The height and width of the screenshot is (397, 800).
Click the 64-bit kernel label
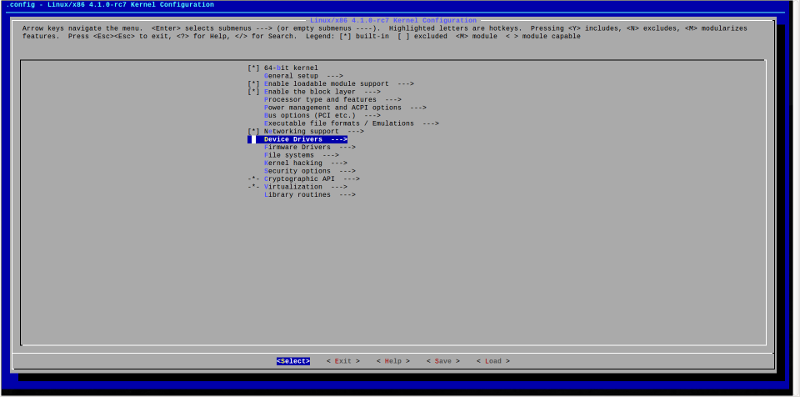pyautogui.click(x=291, y=68)
